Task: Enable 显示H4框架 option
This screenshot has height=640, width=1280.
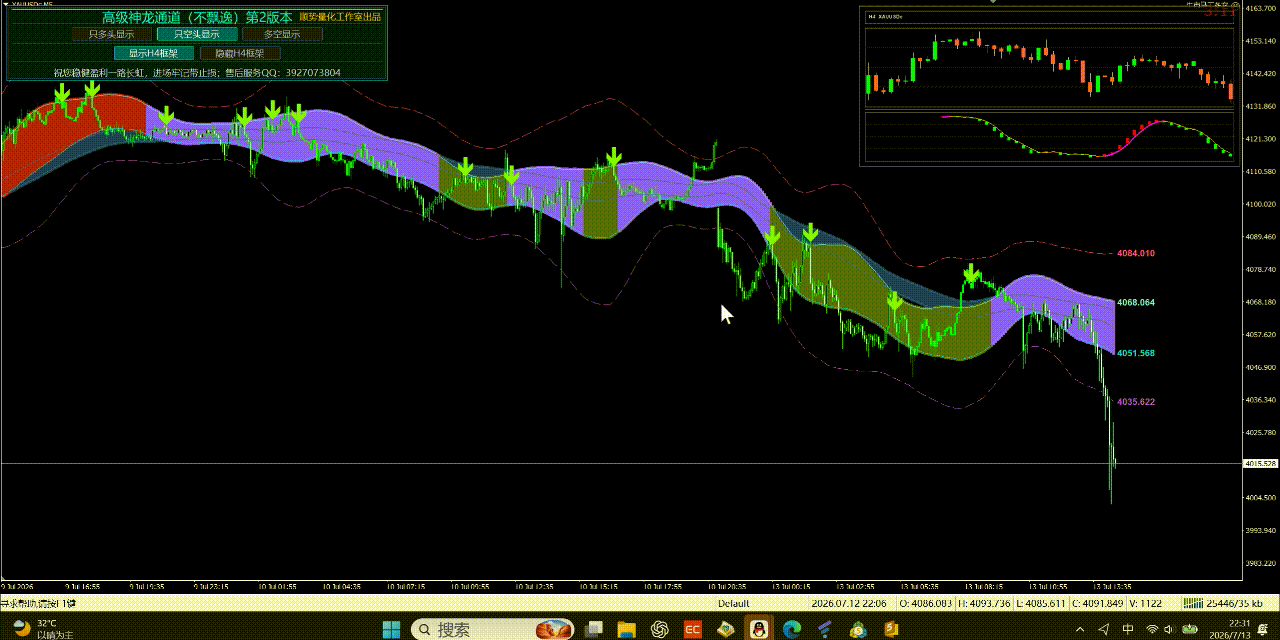Action: [x=154, y=53]
